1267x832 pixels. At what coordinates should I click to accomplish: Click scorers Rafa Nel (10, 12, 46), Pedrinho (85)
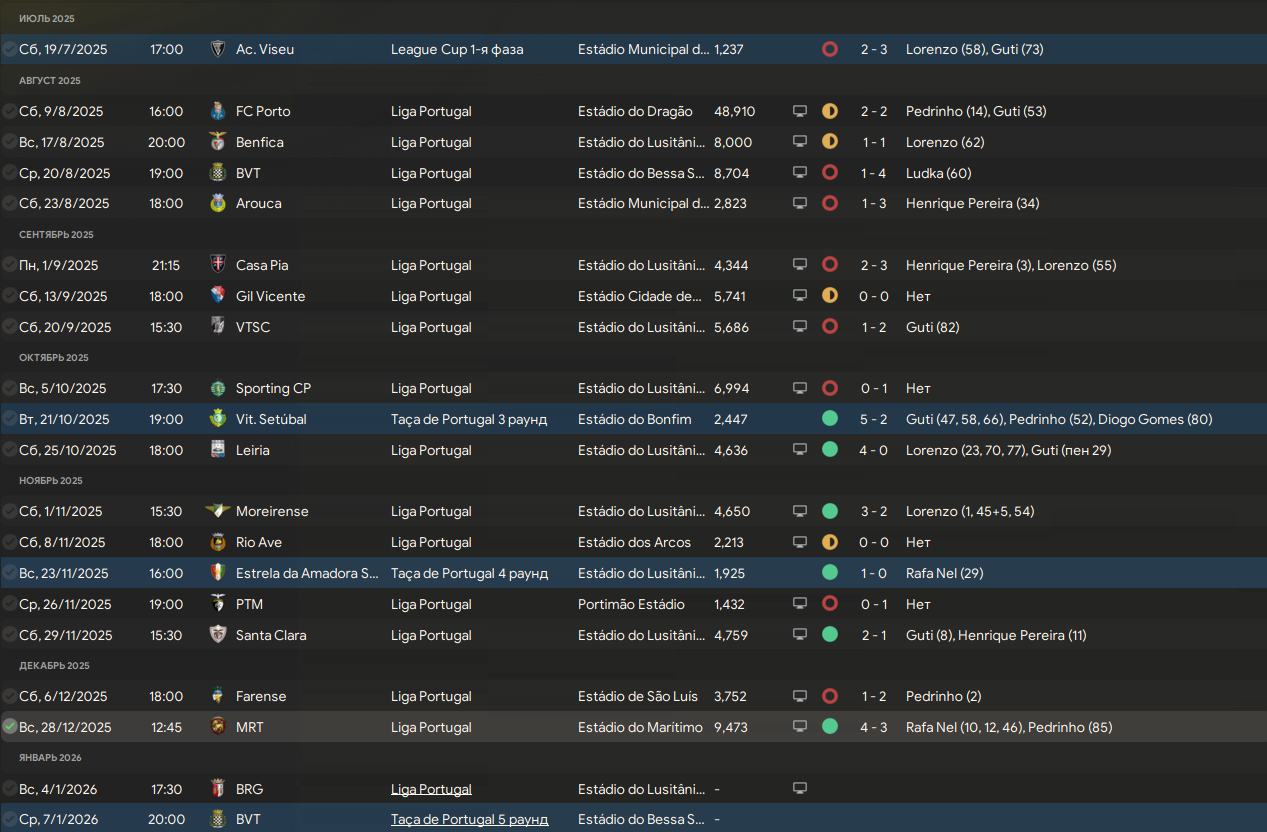point(1009,727)
